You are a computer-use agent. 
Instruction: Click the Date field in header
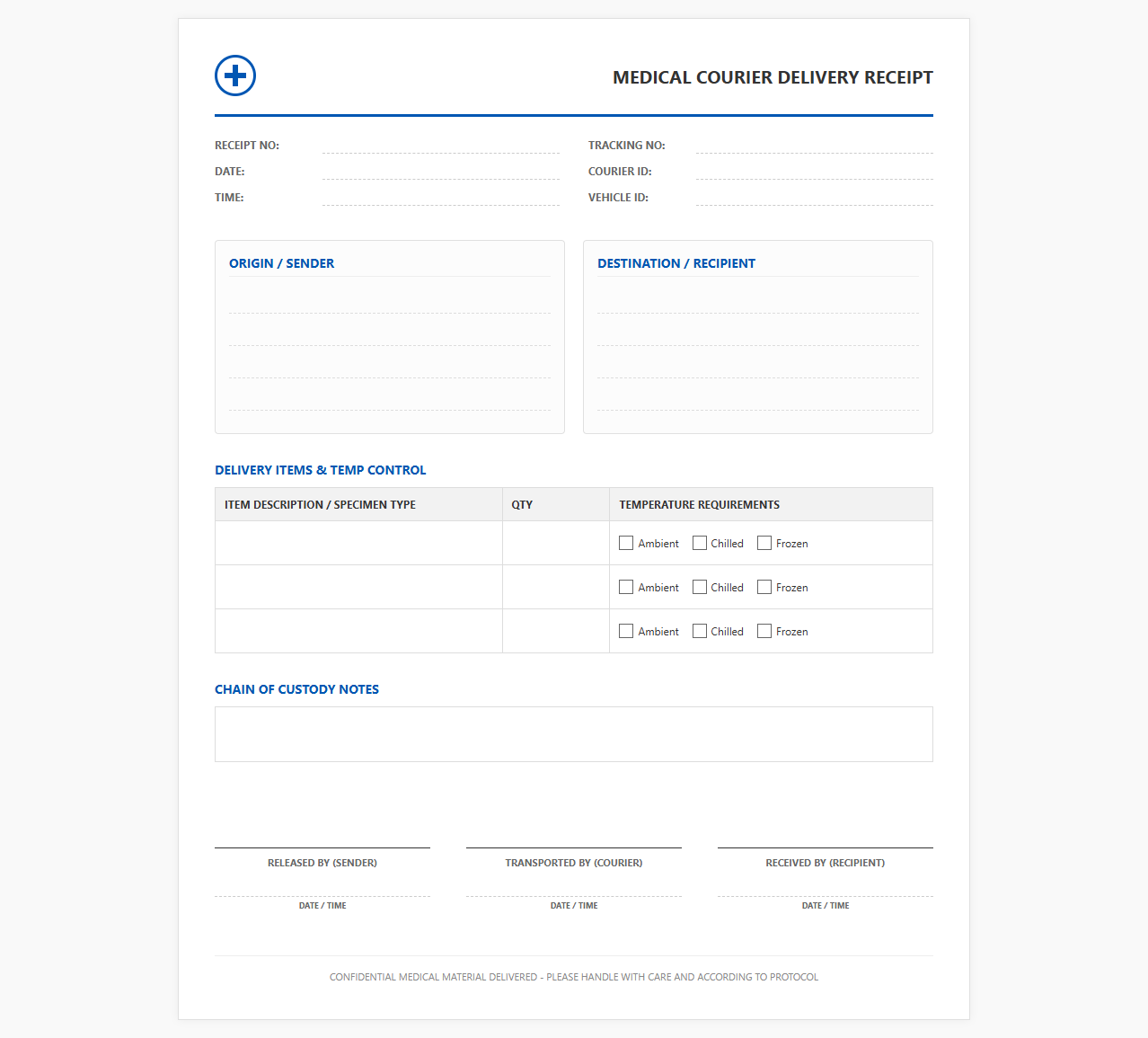pyautogui.click(x=441, y=172)
